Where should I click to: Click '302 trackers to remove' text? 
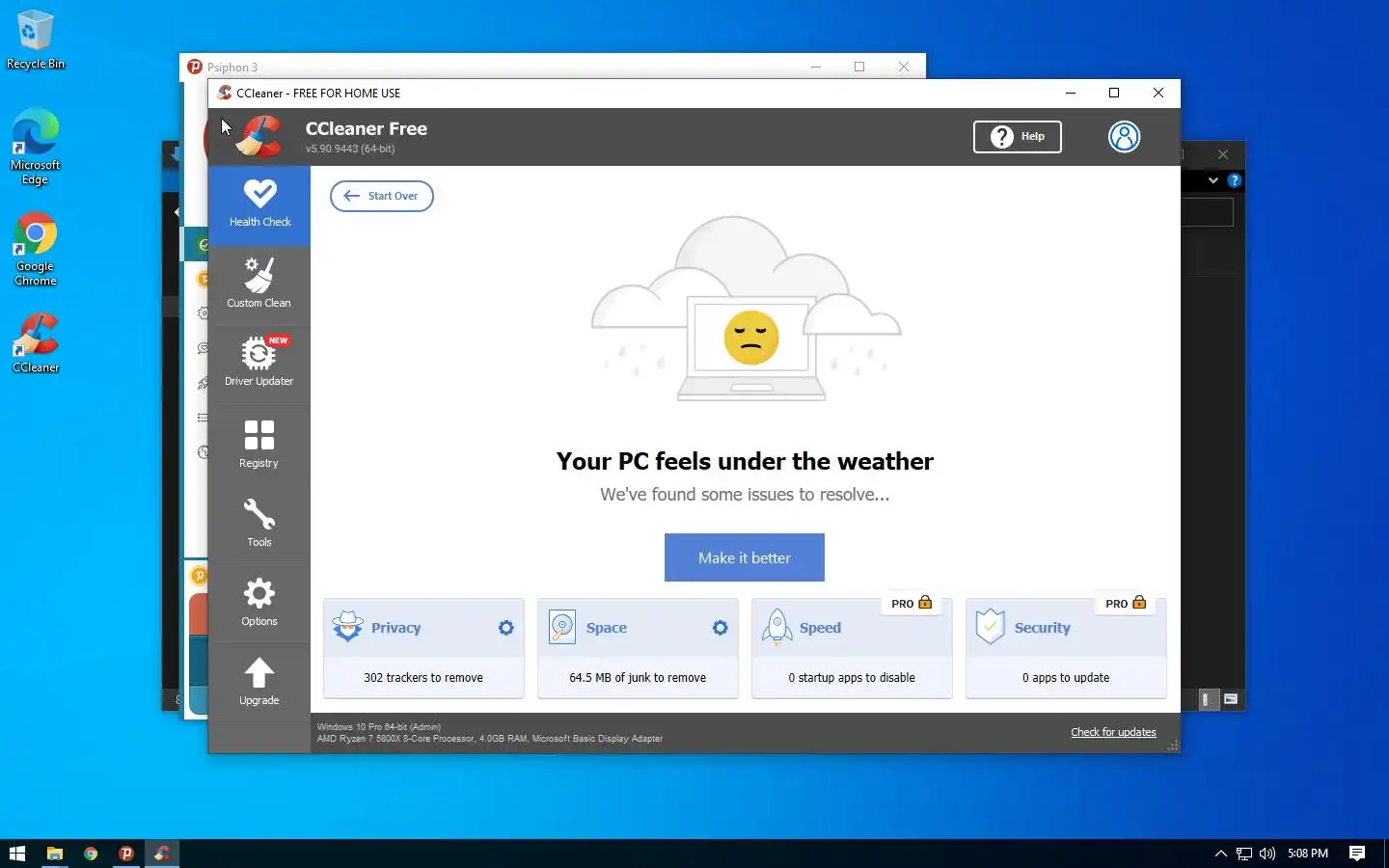(423, 678)
